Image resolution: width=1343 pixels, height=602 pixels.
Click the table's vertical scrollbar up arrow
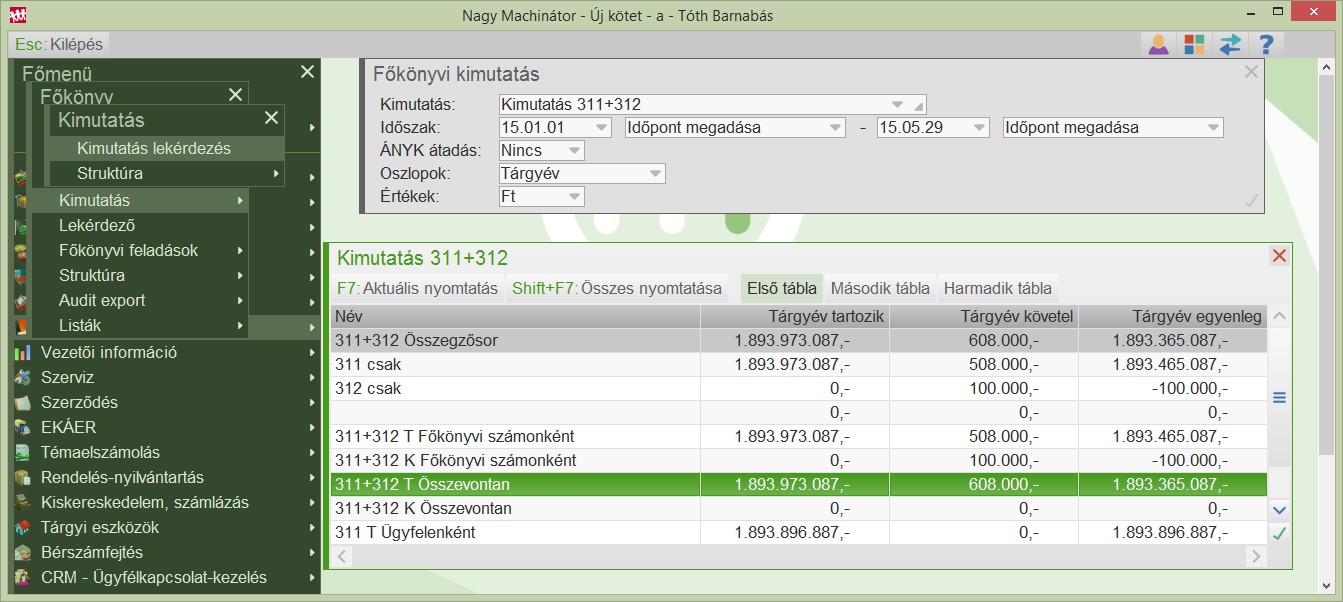(1279, 317)
